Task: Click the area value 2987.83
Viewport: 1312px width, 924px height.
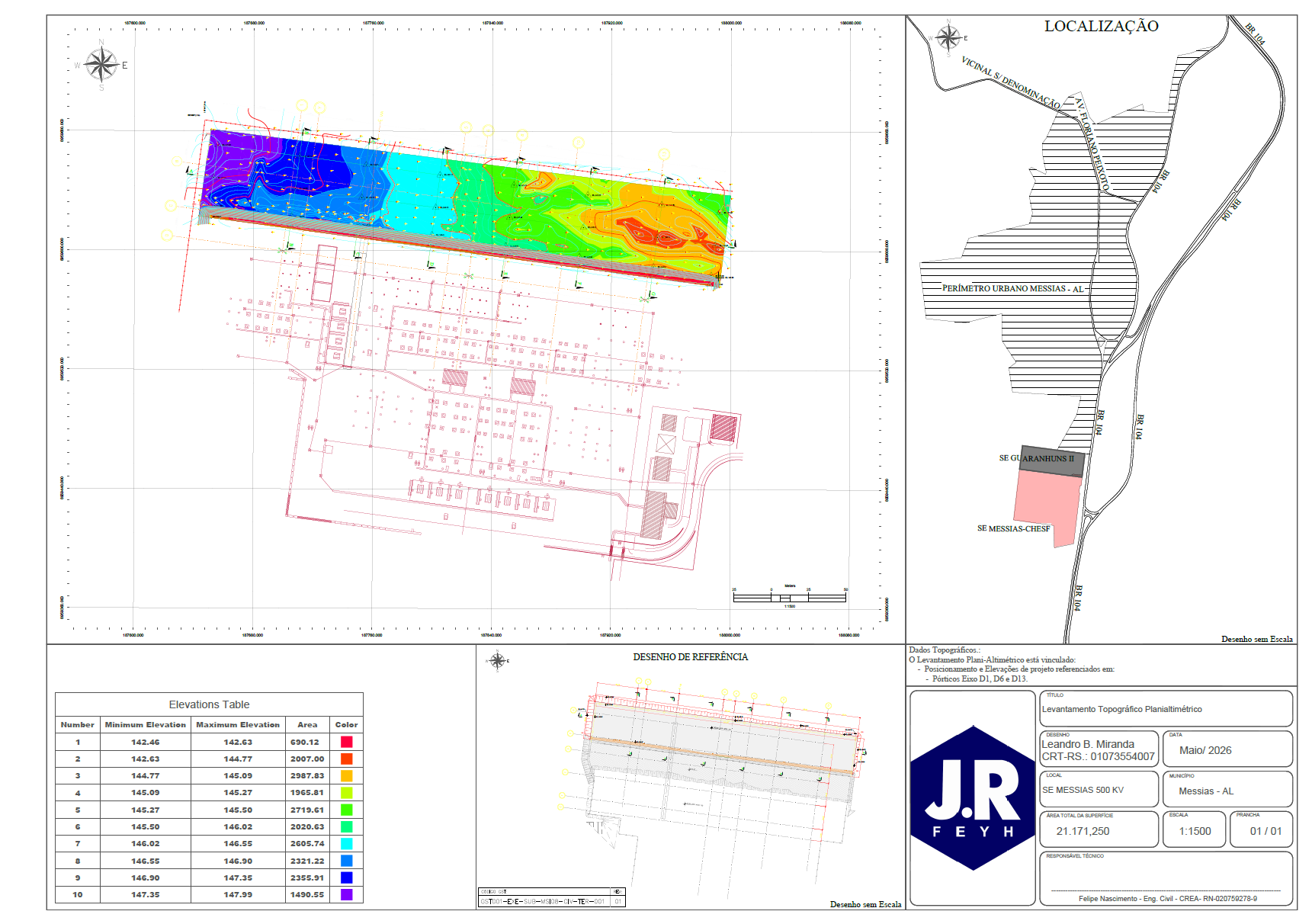Action: (x=307, y=775)
